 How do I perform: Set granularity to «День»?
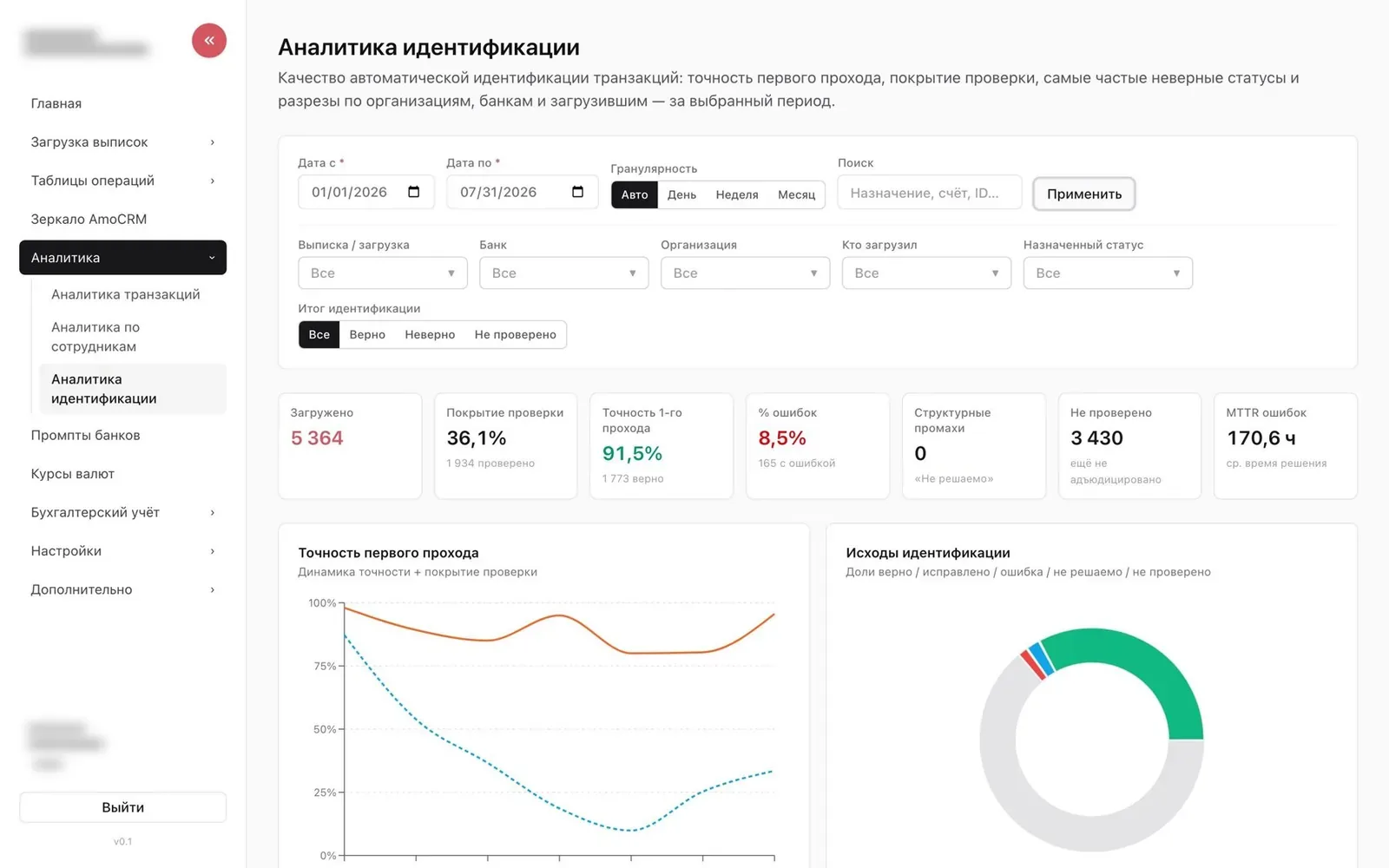(x=681, y=194)
